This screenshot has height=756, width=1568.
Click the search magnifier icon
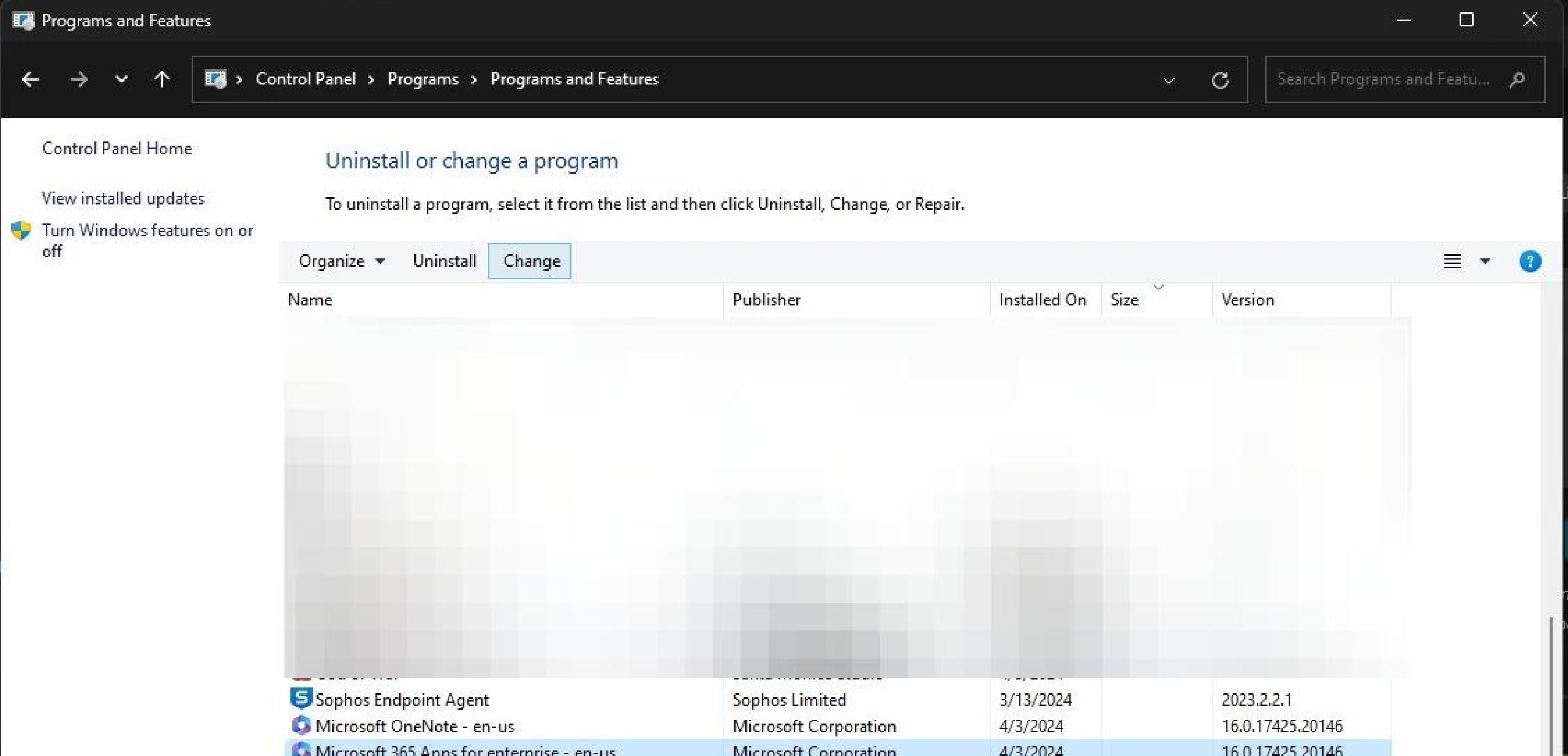point(1518,79)
